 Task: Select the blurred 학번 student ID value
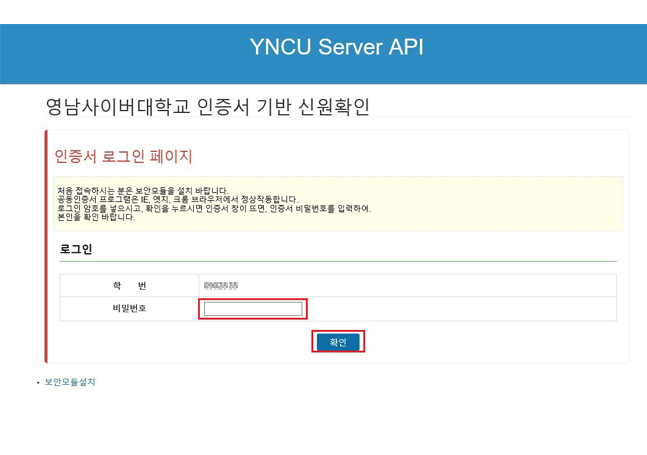[x=221, y=285]
